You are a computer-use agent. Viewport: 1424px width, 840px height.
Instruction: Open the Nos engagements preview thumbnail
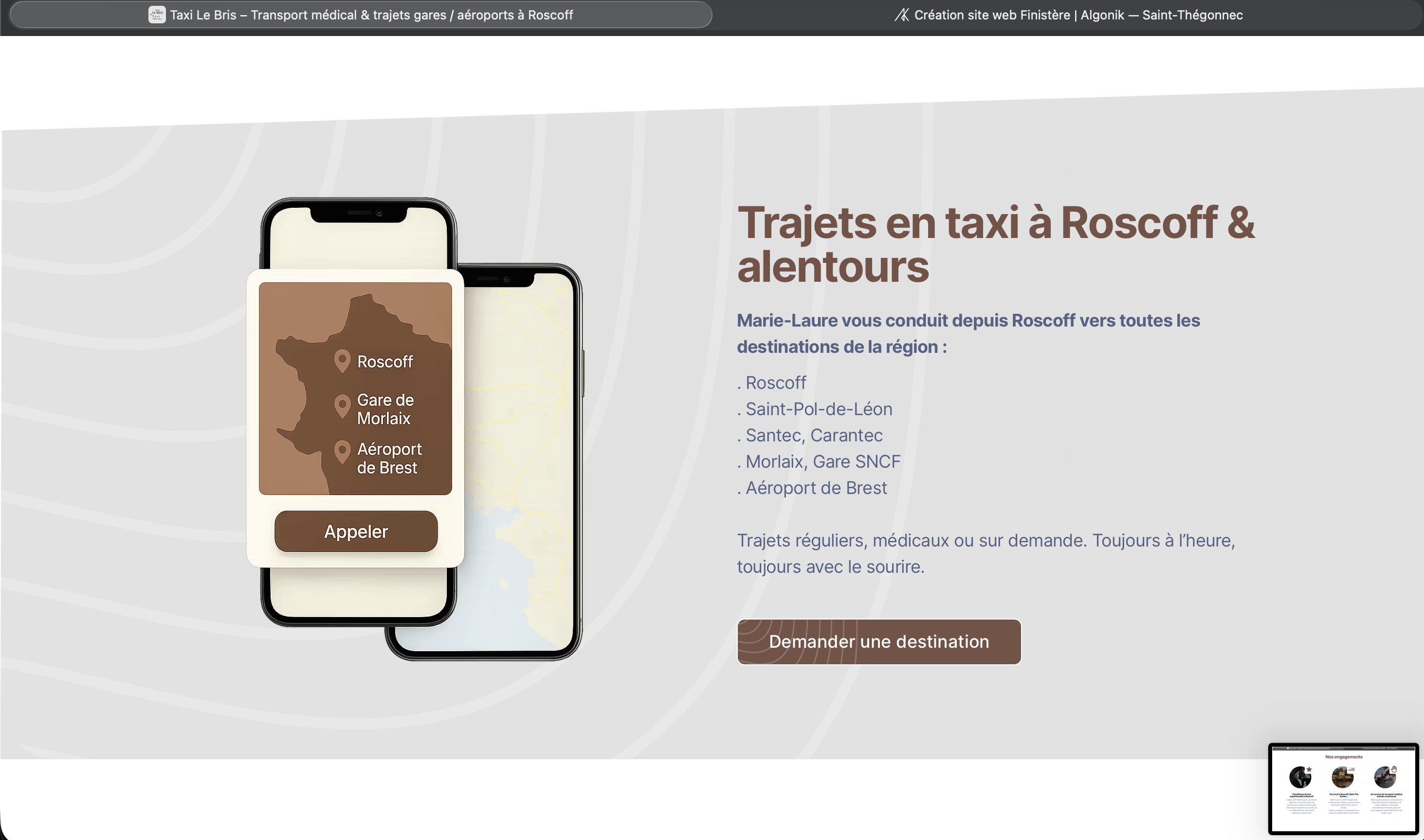pyautogui.click(x=1344, y=788)
